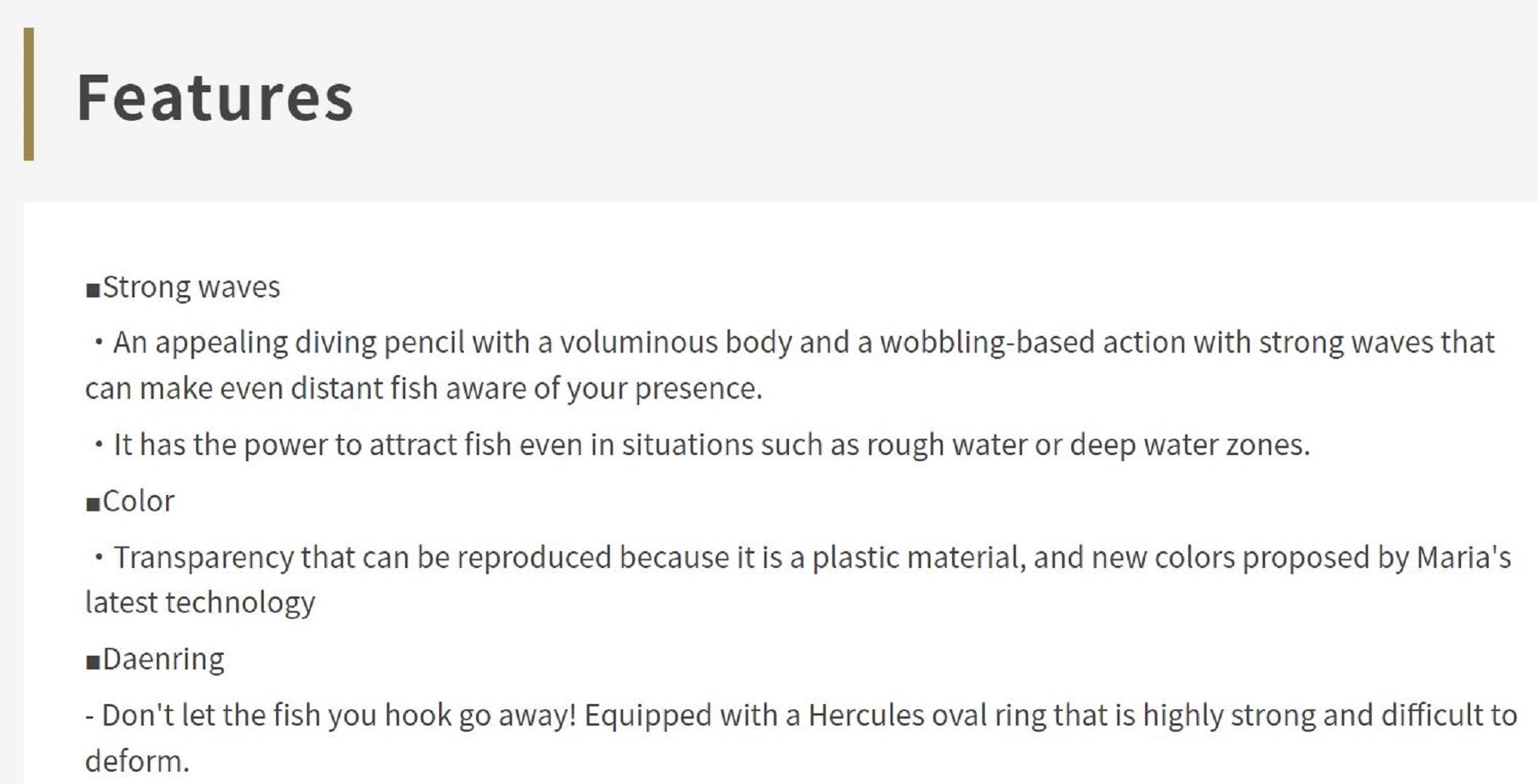The width and height of the screenshot is (1538, 784).
Task: Click the dot bullet before 'An appealing'
Action: (98, 342)
